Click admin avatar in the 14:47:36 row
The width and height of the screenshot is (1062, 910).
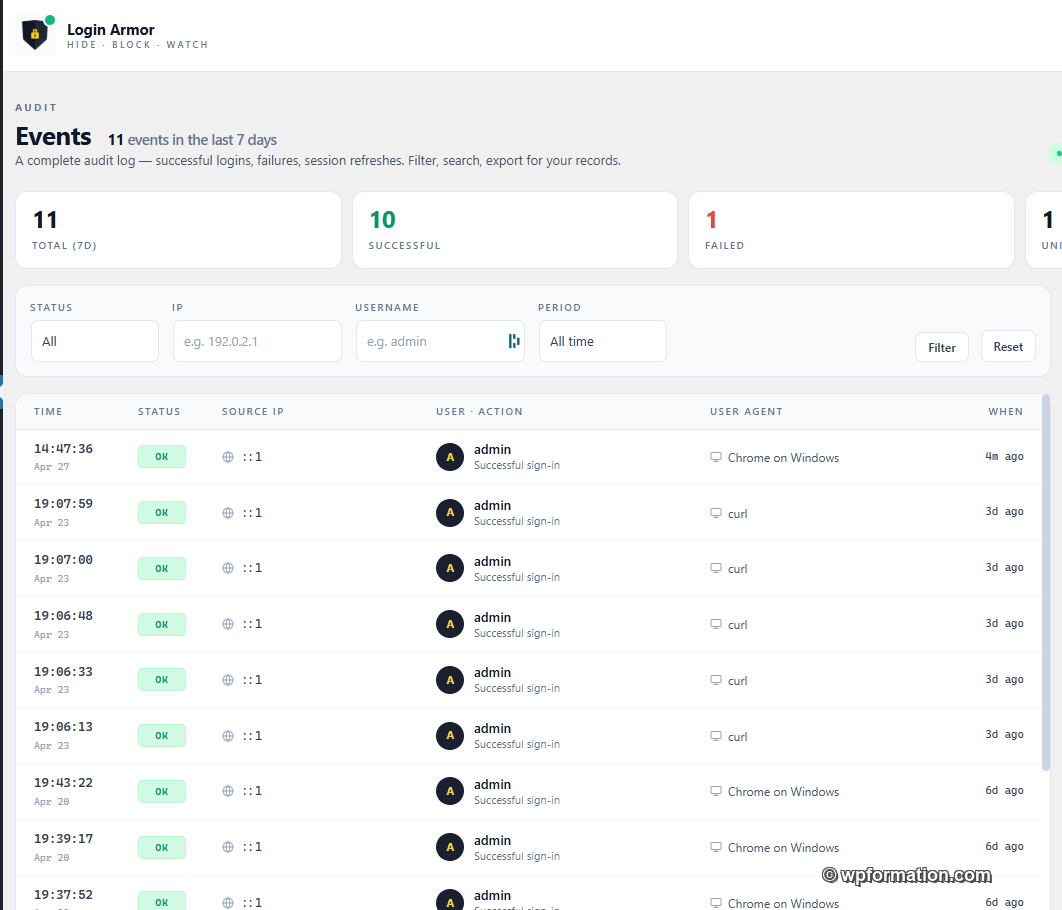(450, 457)
